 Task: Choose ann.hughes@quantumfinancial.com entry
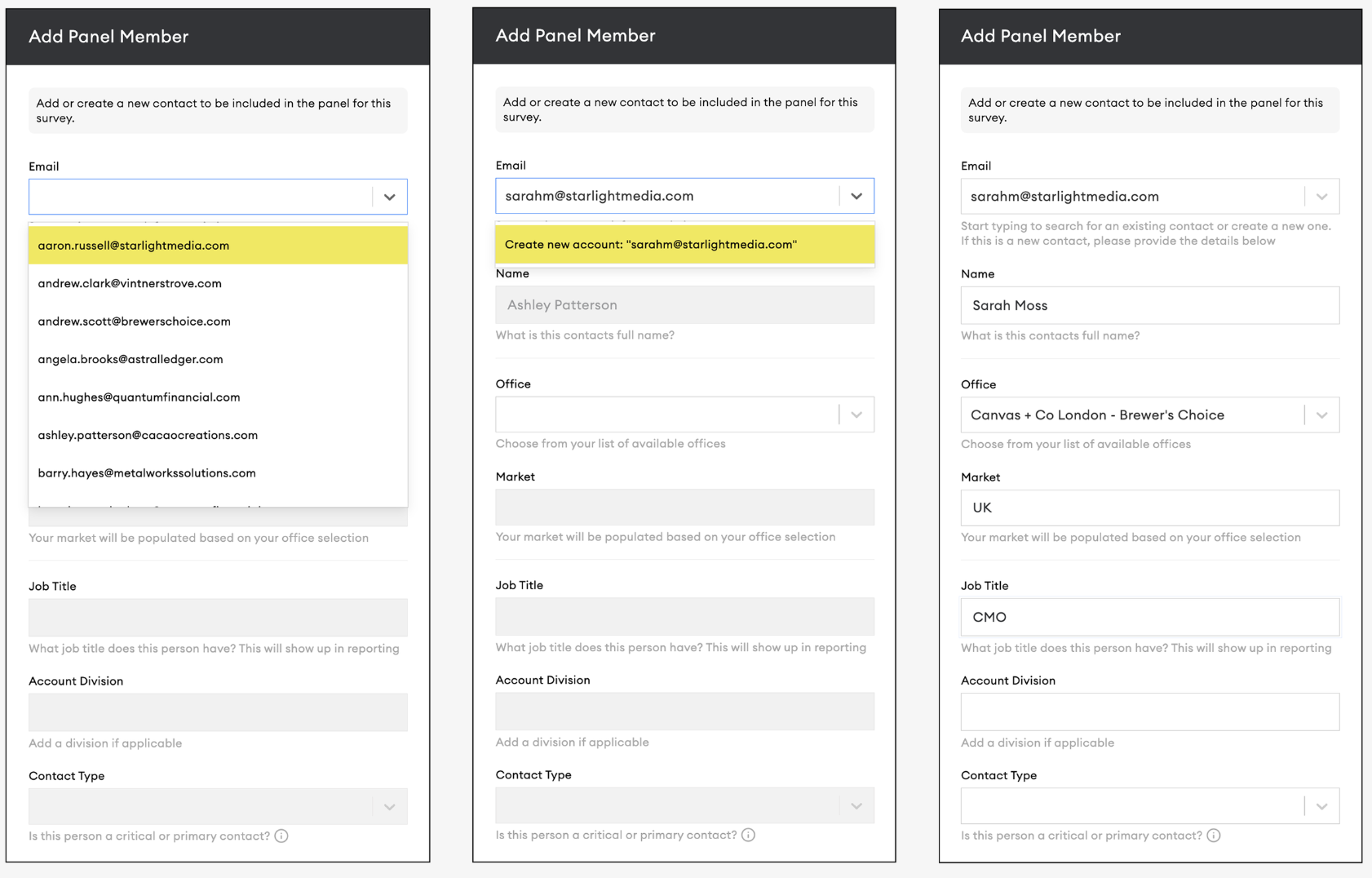click(218, 397)
